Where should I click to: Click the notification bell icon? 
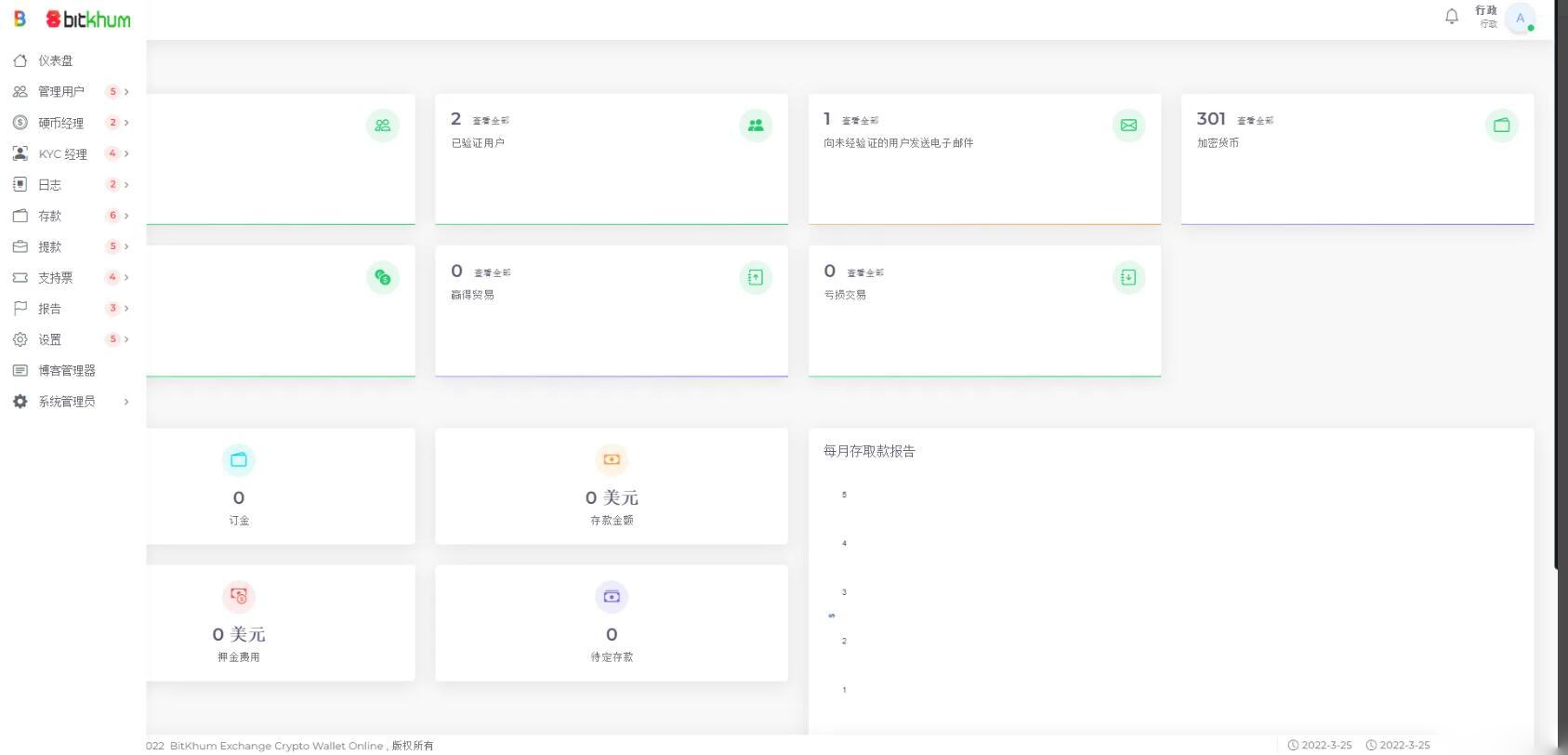1451,17
